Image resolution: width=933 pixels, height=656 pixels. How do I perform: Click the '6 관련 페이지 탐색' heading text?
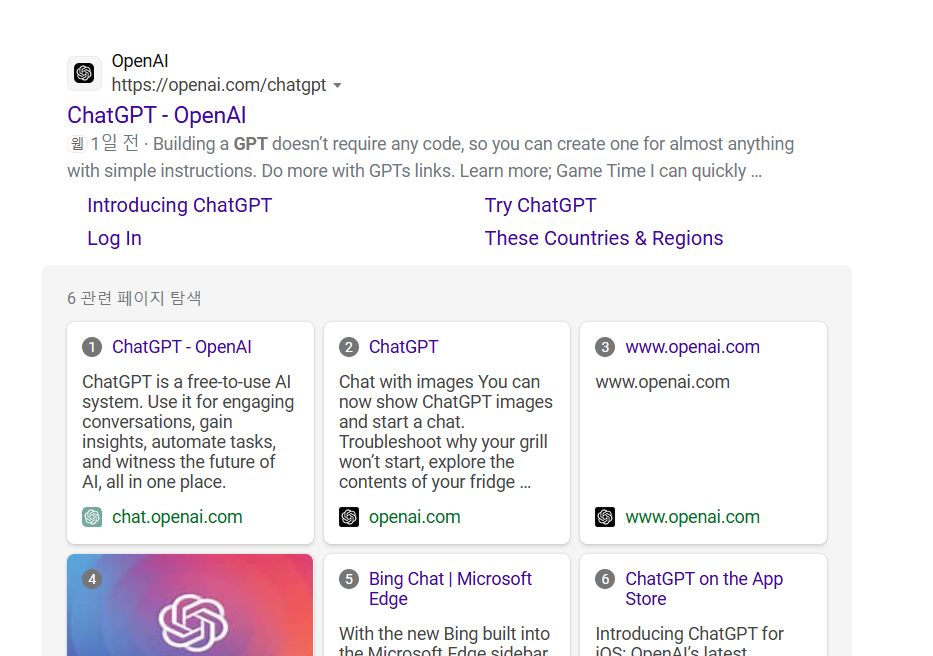(134, 298)
